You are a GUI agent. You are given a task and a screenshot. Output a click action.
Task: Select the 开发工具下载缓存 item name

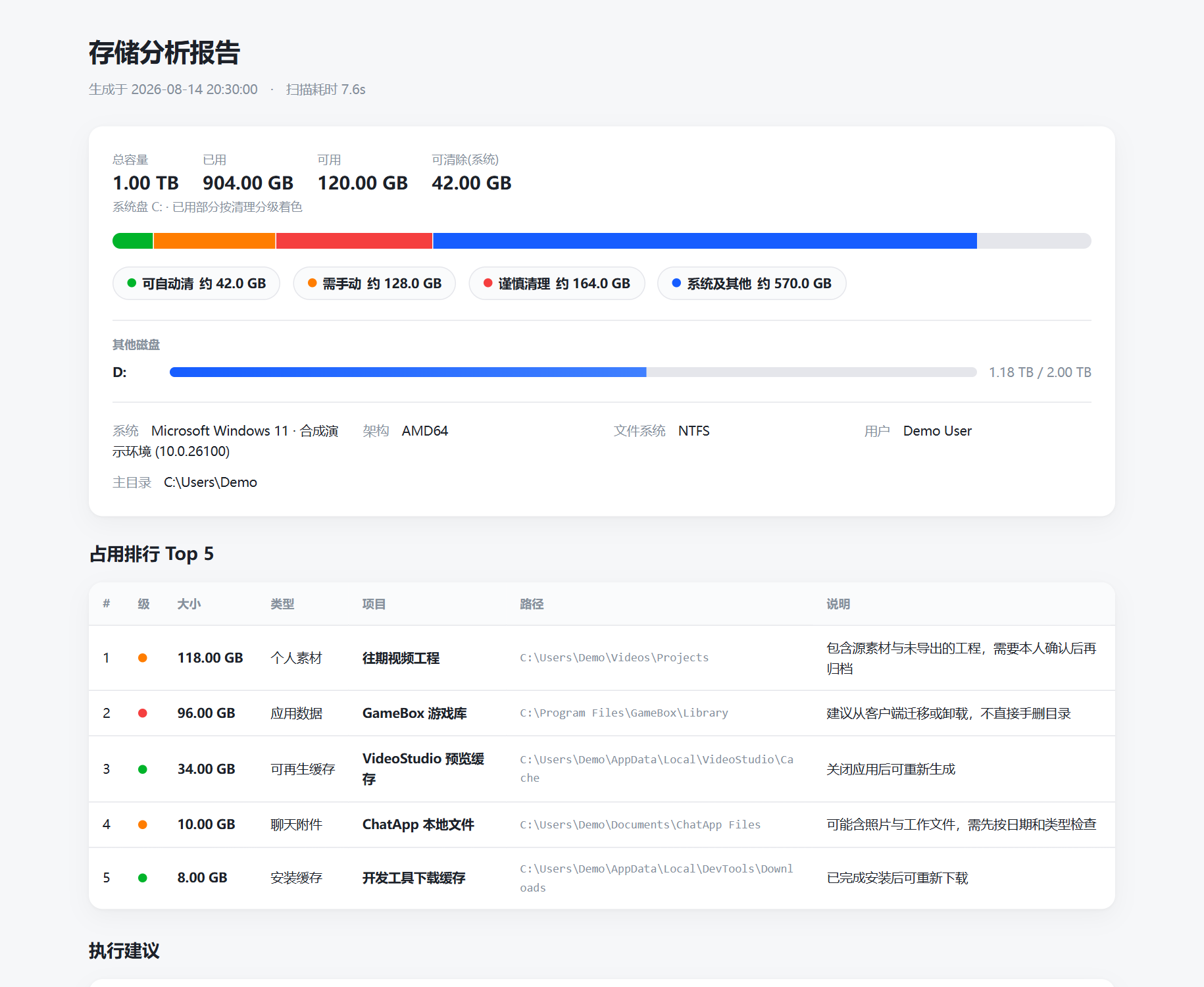[x=414, y=878]
